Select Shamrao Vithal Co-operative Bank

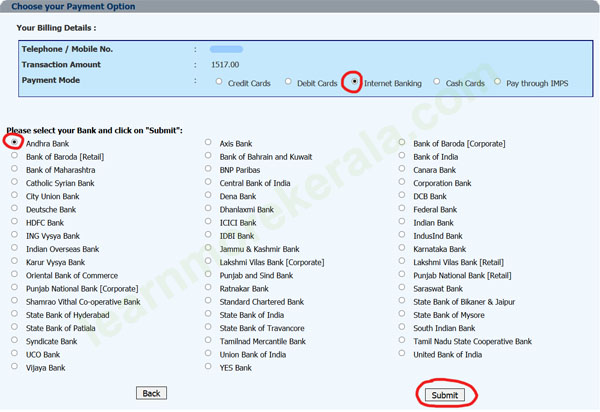point(15,300)
